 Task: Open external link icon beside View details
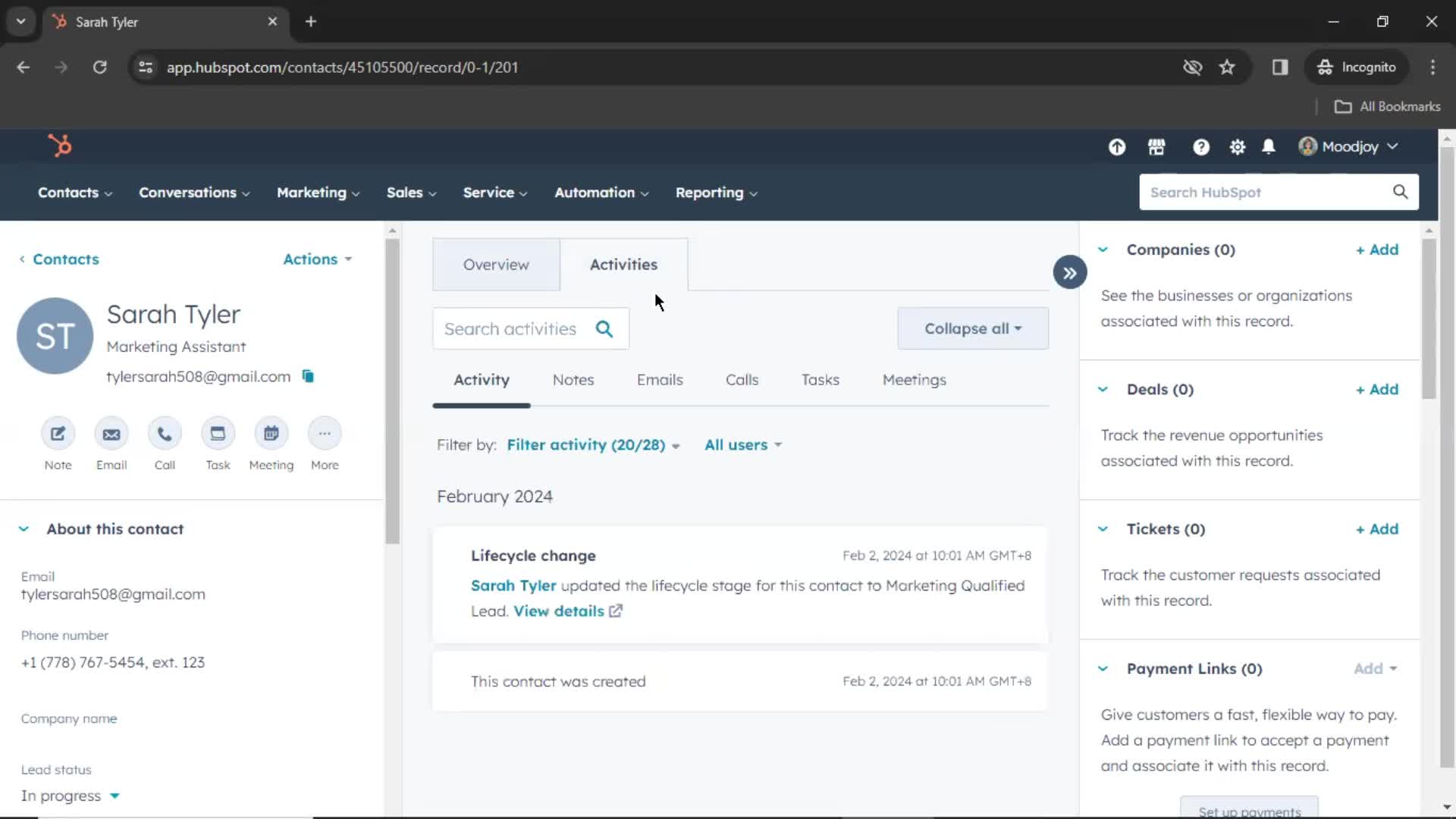(616, 611)
